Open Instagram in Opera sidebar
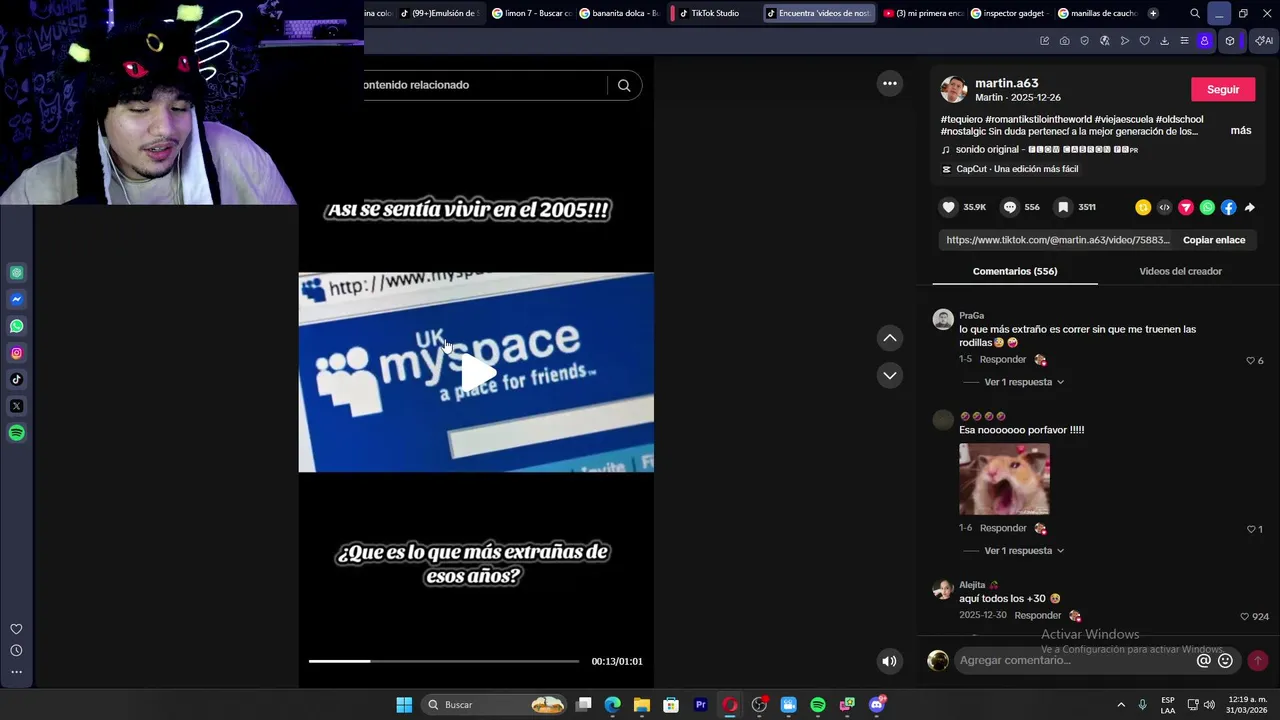This screenshot has height=720, width=1280. coord(17,353)
